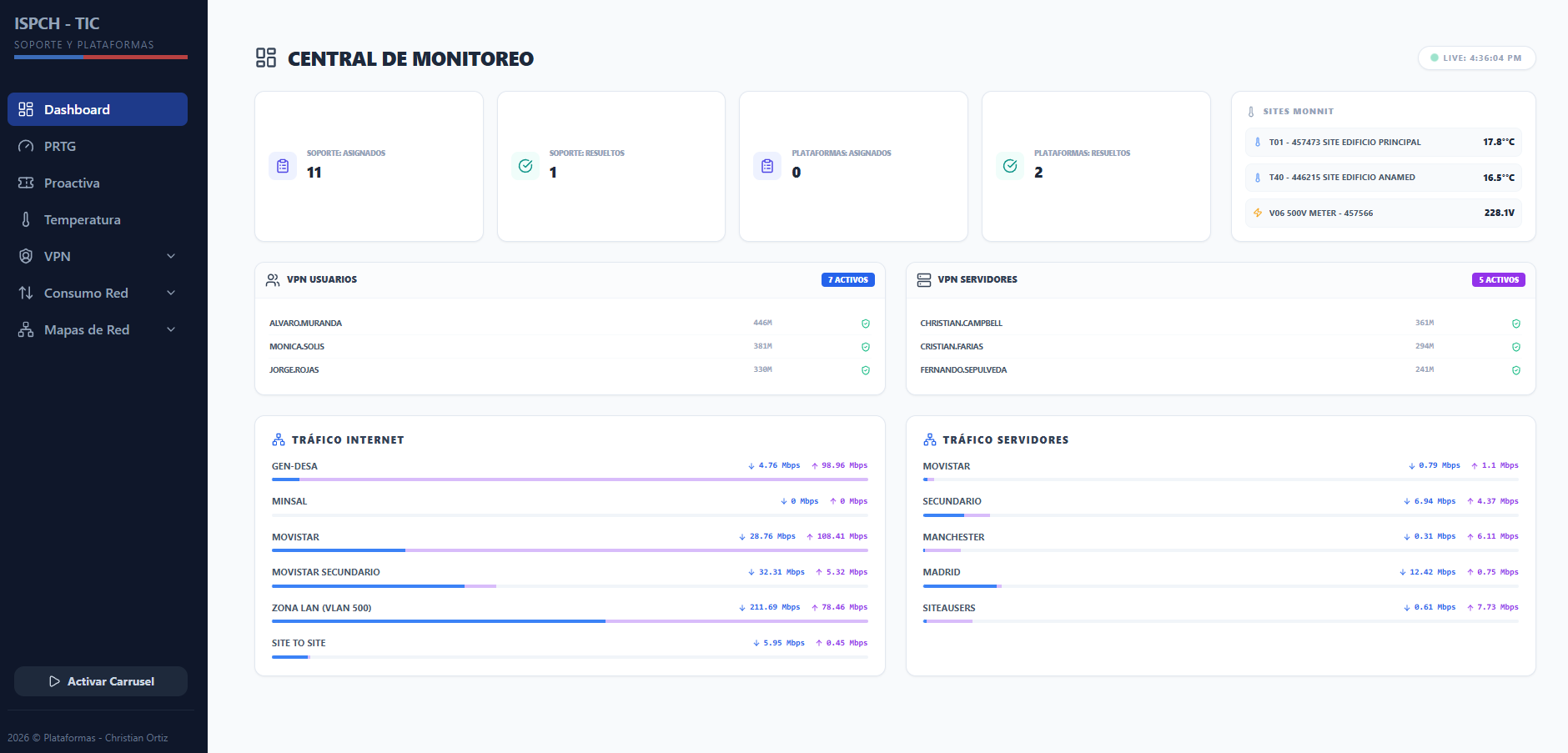This screenshot has width=1568, height=753.
Task: Click the VPN shield sidebar icon
Action: pyautogui.click(x=26, y=256)
